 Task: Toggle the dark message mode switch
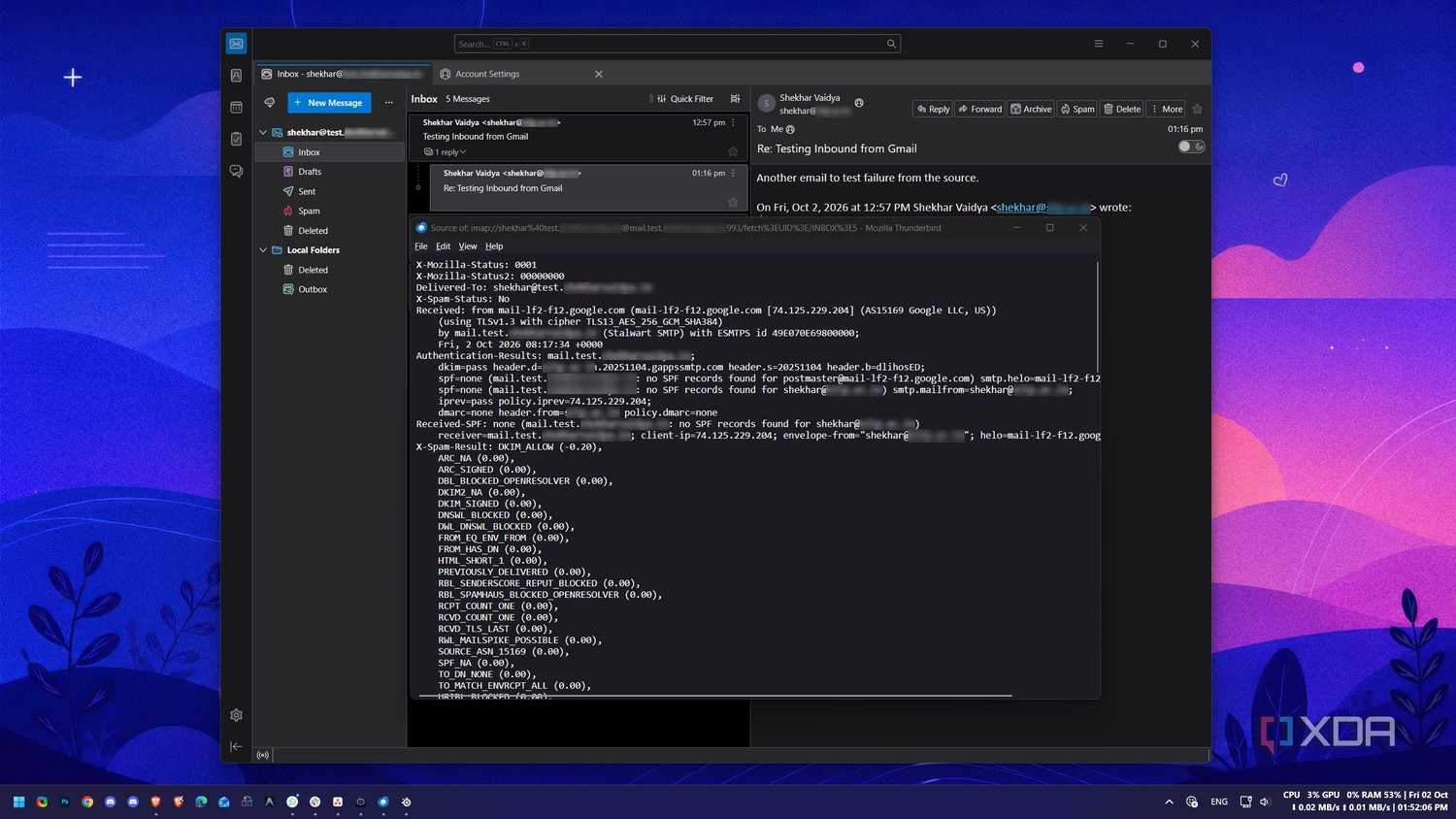click(1191, 147)
